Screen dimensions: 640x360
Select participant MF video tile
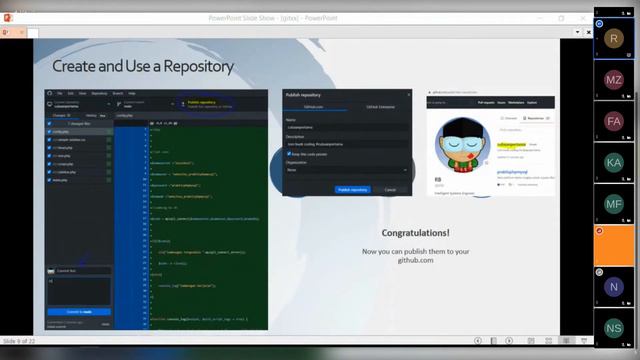(x=614, y=204)
